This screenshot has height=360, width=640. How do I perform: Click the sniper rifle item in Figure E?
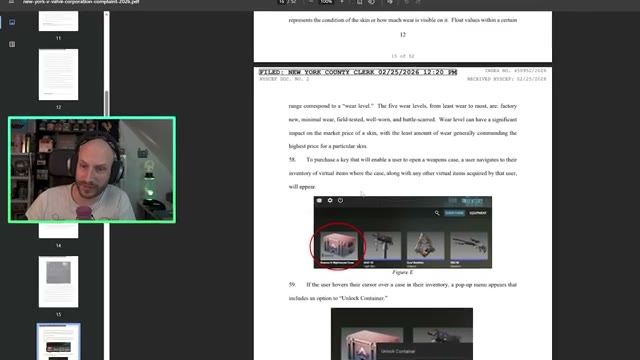(469, 247)
